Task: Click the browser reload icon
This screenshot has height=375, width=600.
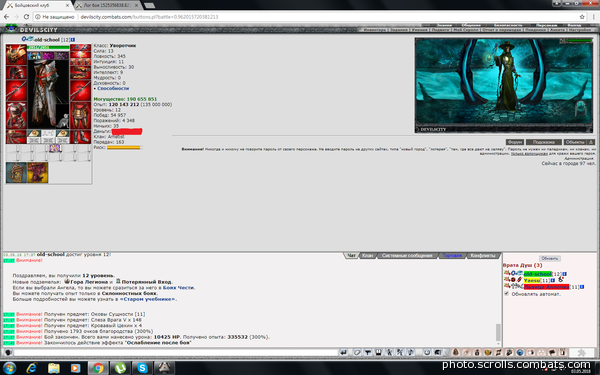Action: pos(26,17)
